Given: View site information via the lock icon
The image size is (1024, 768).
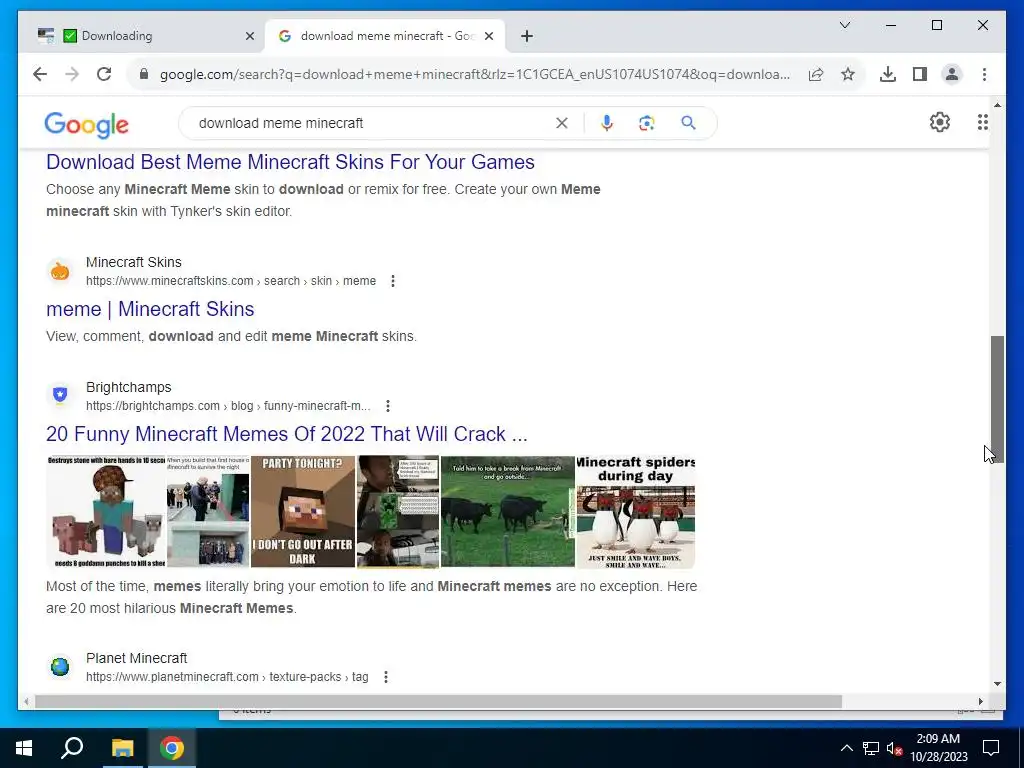Looking at the screenshot, I should coord(144,74).
